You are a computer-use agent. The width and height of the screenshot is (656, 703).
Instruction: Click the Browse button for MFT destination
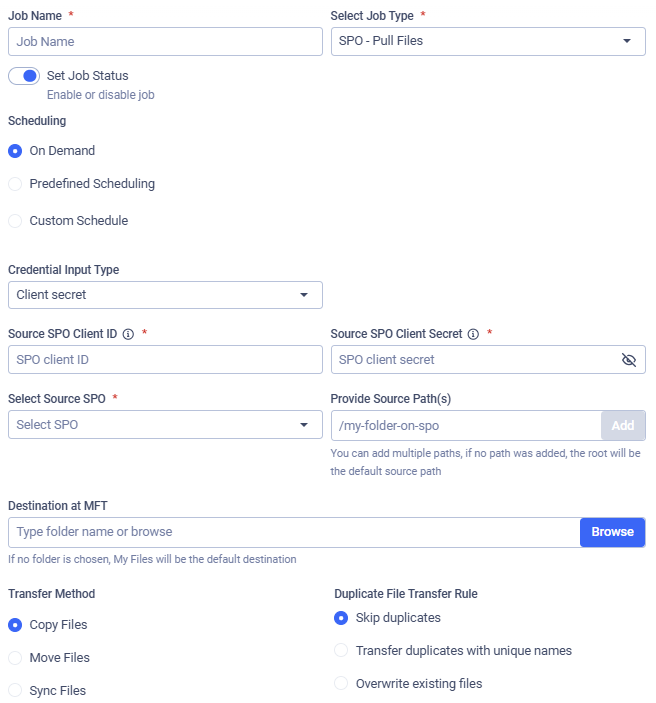click(612, 532)
